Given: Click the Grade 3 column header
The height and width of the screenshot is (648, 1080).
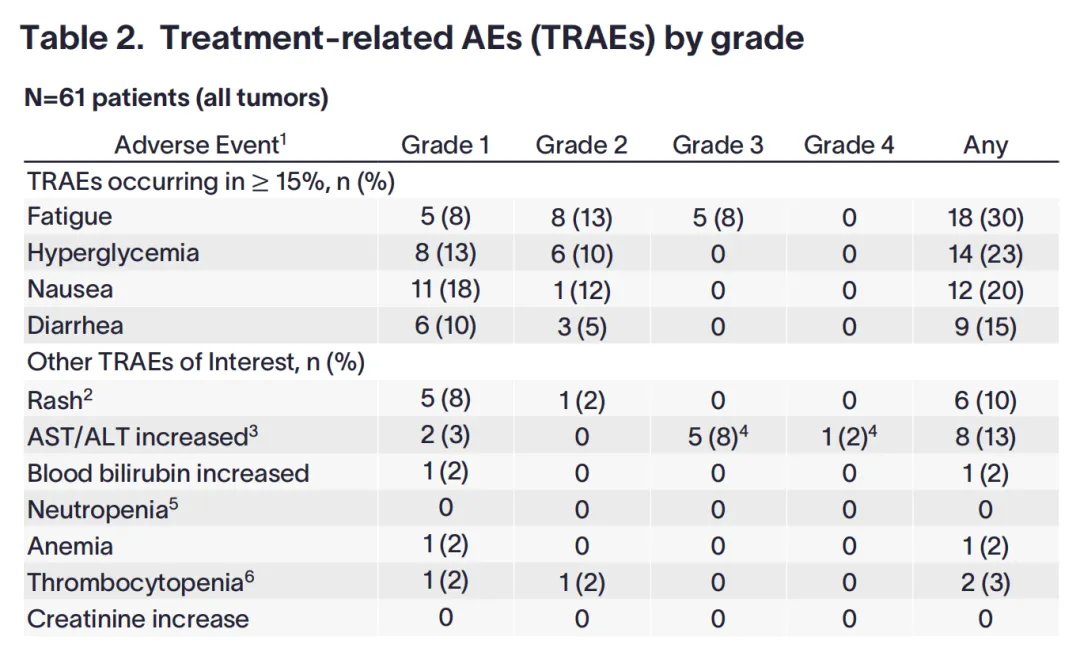Looking at the screenshot, I should 717,145.
